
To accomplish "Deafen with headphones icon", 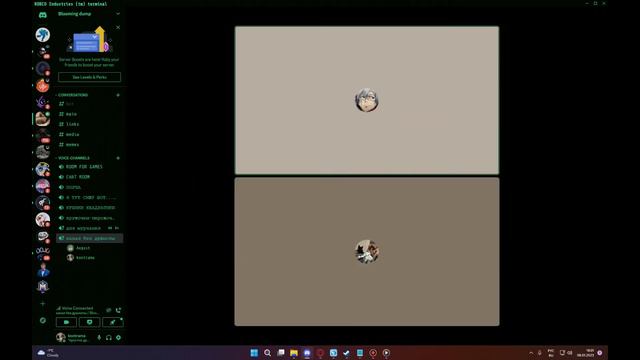I will [109, 338].
